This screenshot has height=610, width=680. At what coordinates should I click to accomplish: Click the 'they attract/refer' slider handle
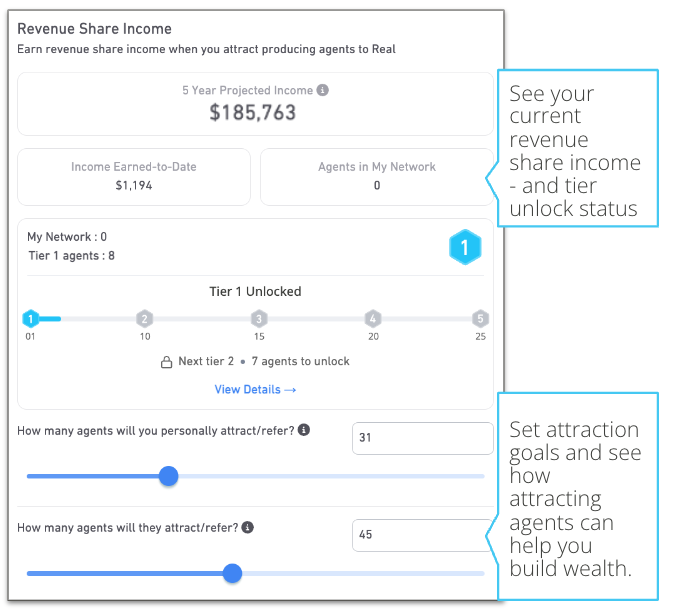(232, 573)
